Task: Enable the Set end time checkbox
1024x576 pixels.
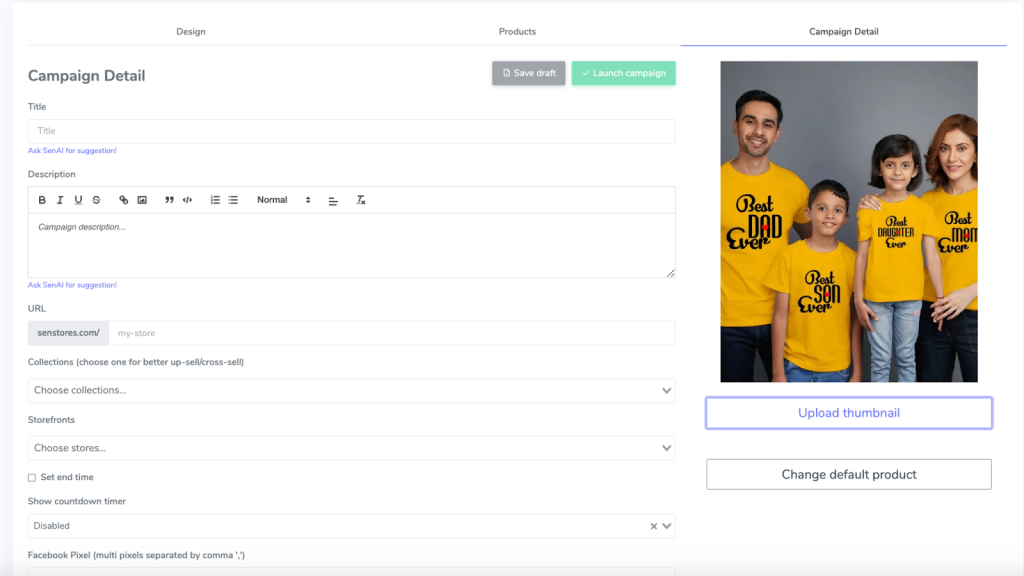Action: (32, 477)
